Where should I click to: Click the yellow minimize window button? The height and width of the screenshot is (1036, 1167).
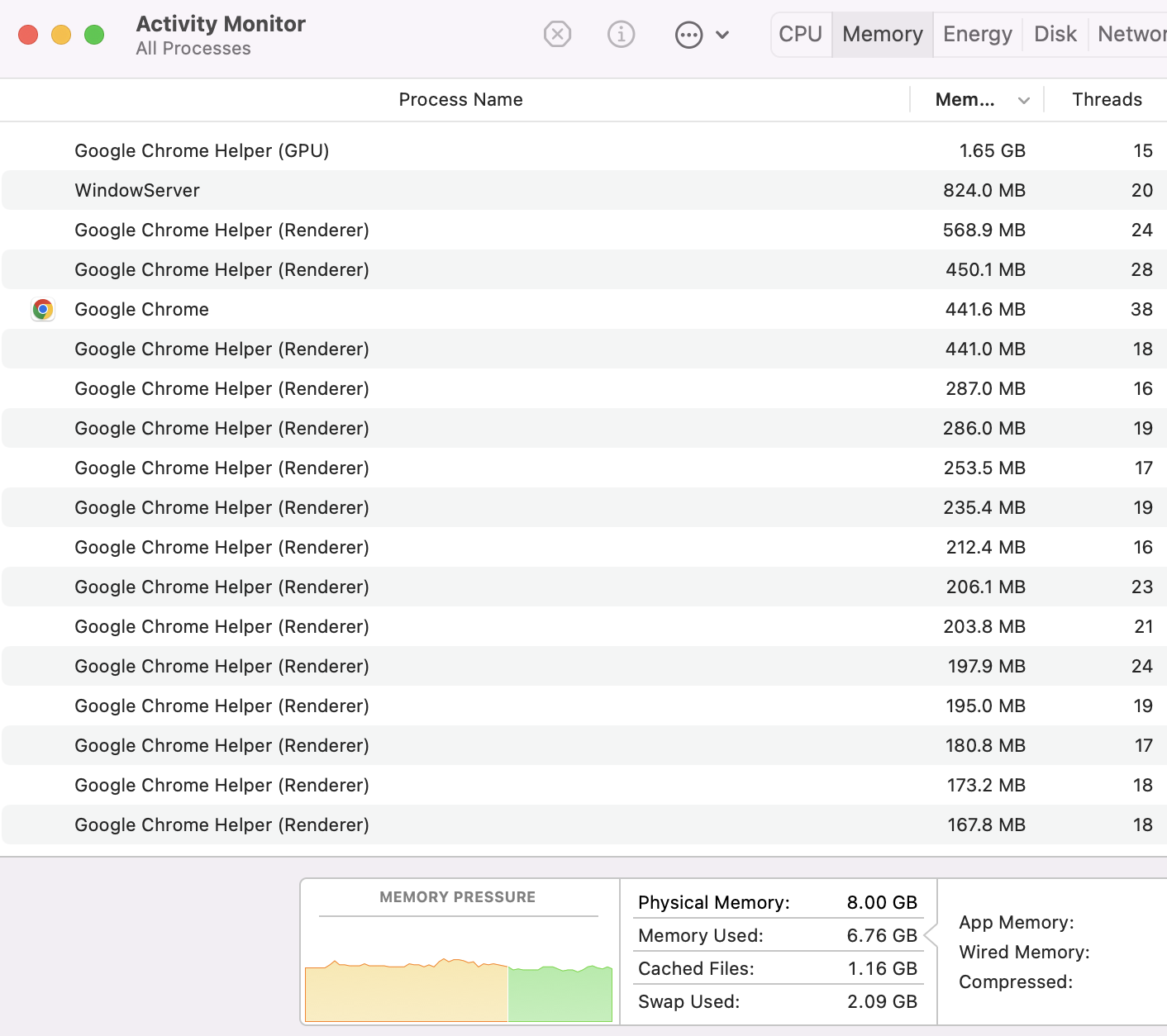(61, 35)
